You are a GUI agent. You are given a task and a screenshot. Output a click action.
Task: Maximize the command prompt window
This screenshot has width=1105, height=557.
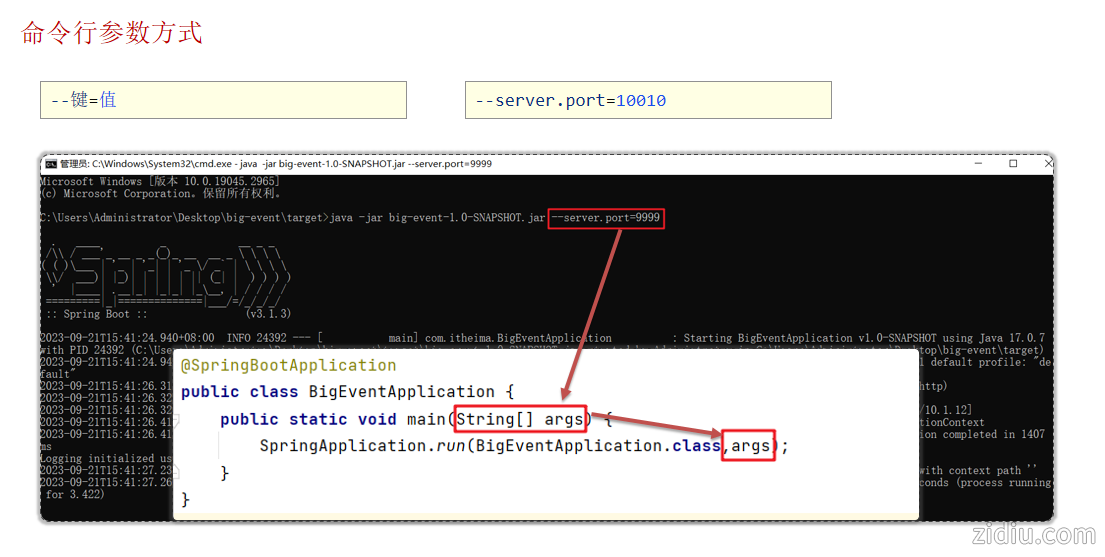[x=1012, y=164]
